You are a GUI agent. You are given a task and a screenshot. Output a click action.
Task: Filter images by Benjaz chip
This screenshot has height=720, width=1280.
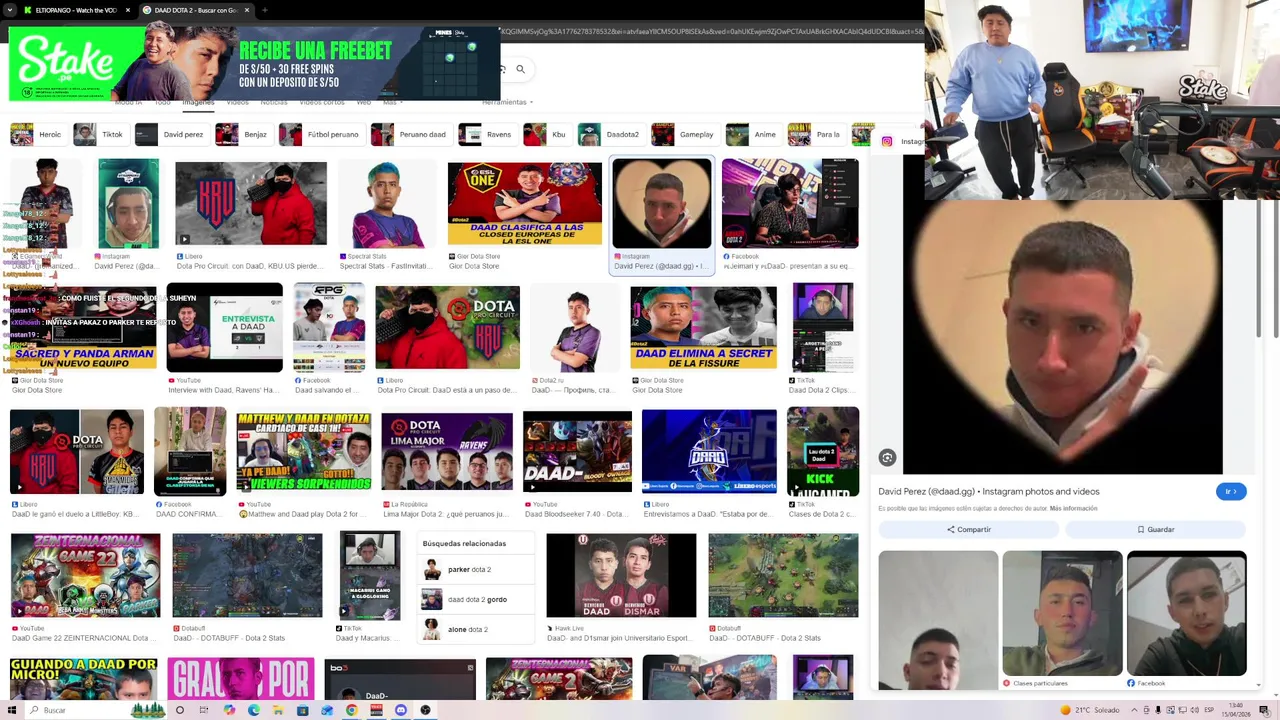(243, 134)
